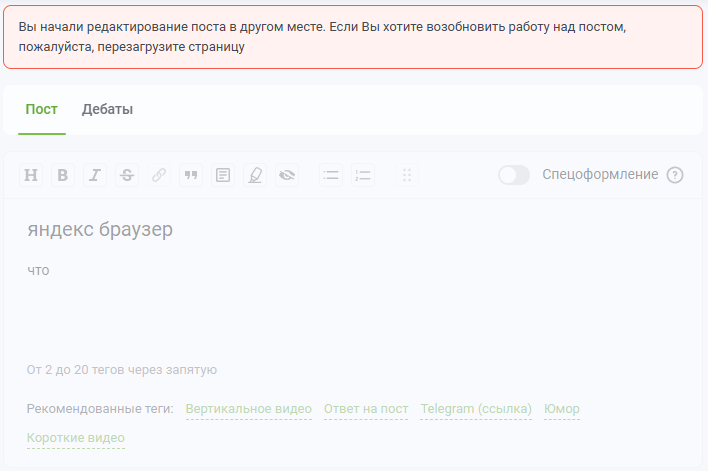The height and width of the screenshot is (471, 708).
Task: Click the post title 'яндекс браузер'
Action: pos(100,229)
